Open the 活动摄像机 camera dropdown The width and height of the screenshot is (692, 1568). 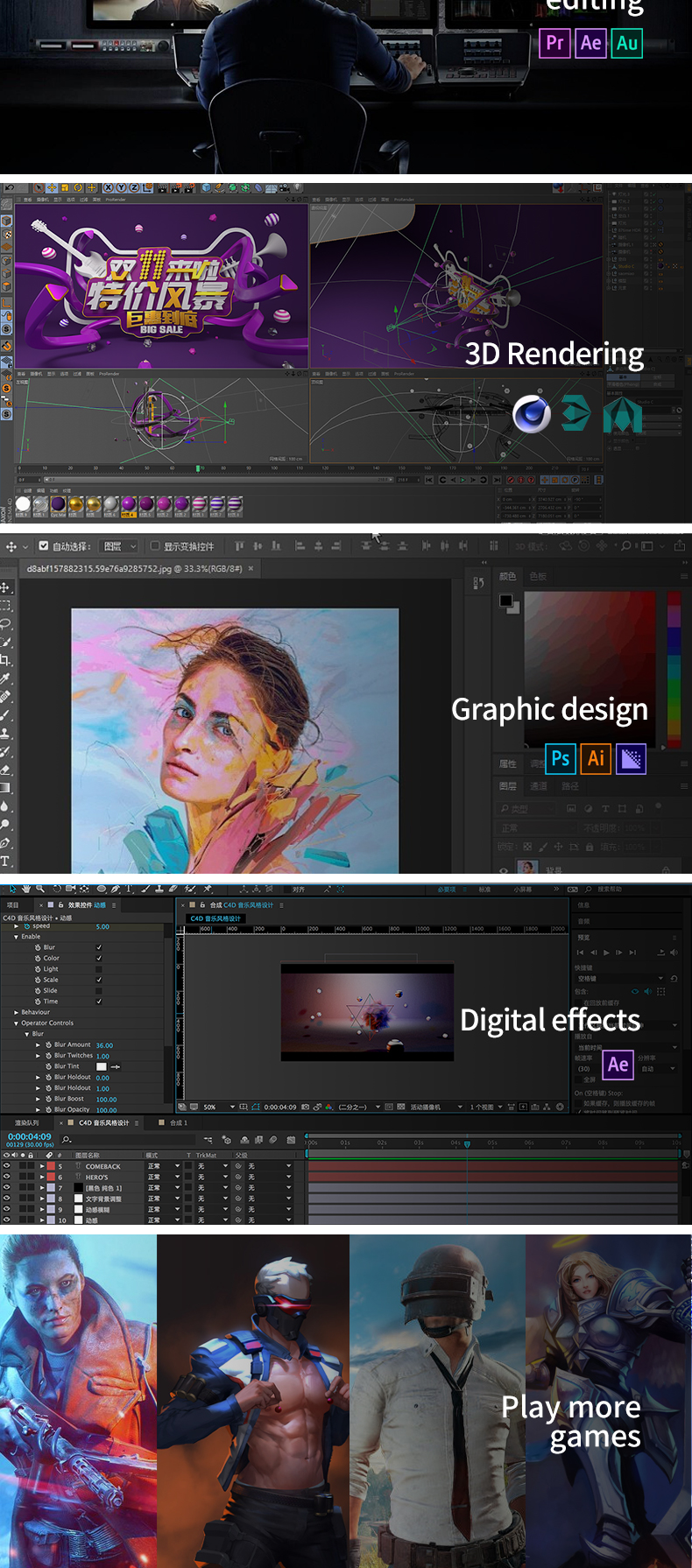(x=436, y=1107)
